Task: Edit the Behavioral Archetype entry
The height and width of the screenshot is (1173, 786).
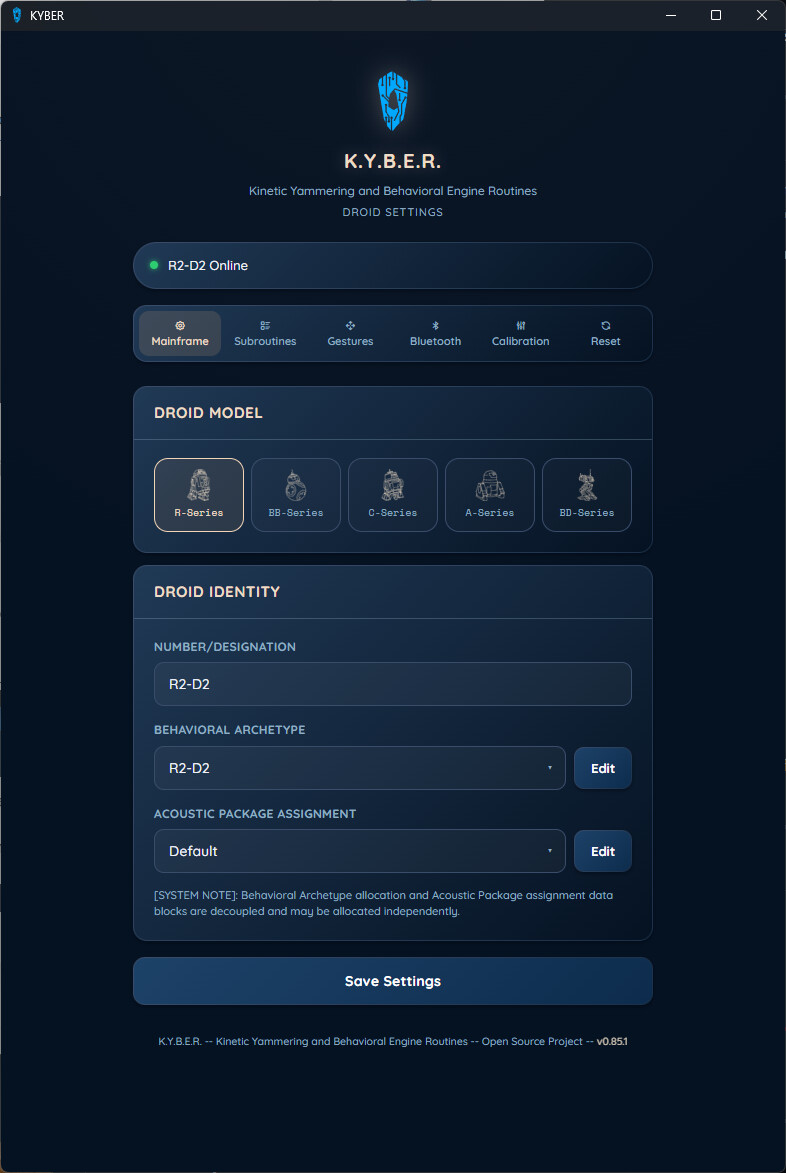Action: (x=603, y=768)
